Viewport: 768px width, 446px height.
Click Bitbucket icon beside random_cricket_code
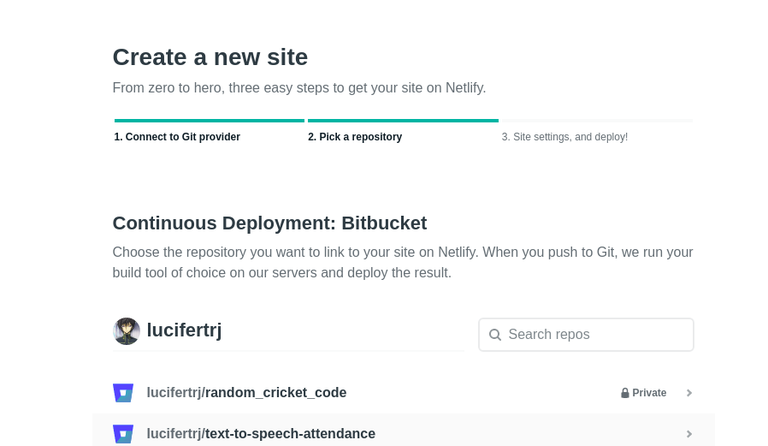pos(123,393)
